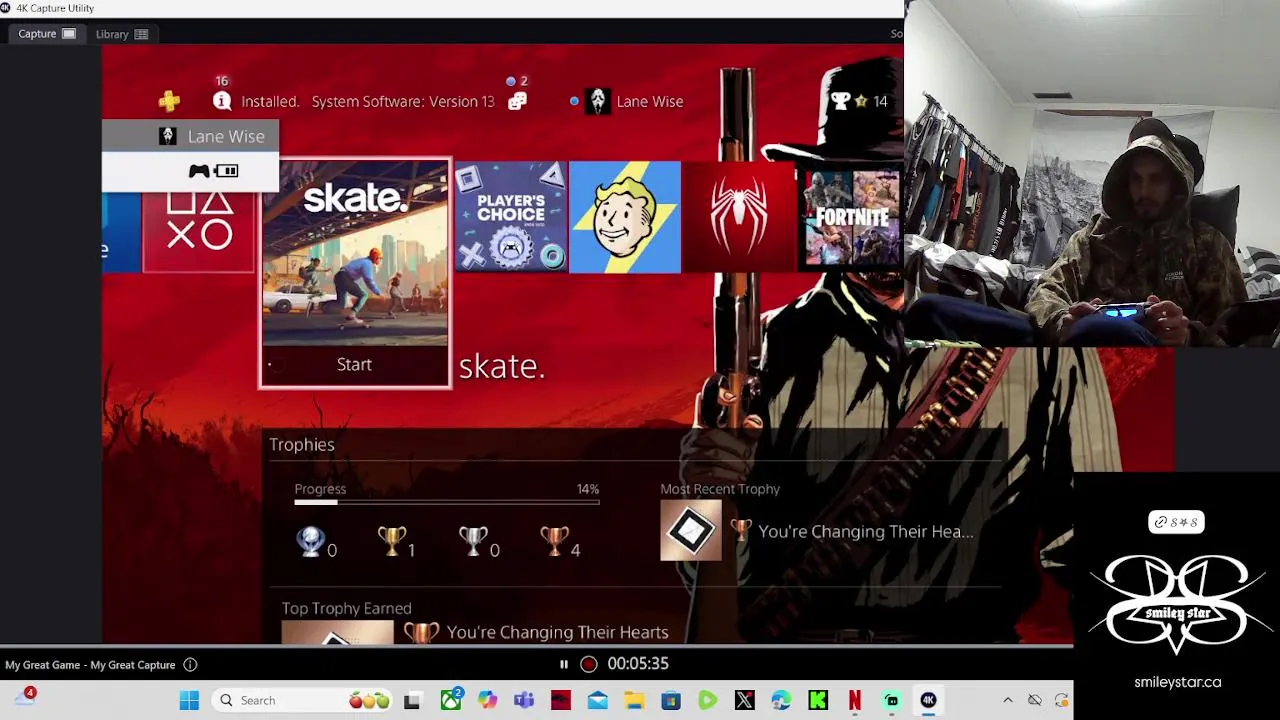The height and width of the screenshot is (720, 1280).
Task: Open Netflix from taskbar
Action: [854, 700]
